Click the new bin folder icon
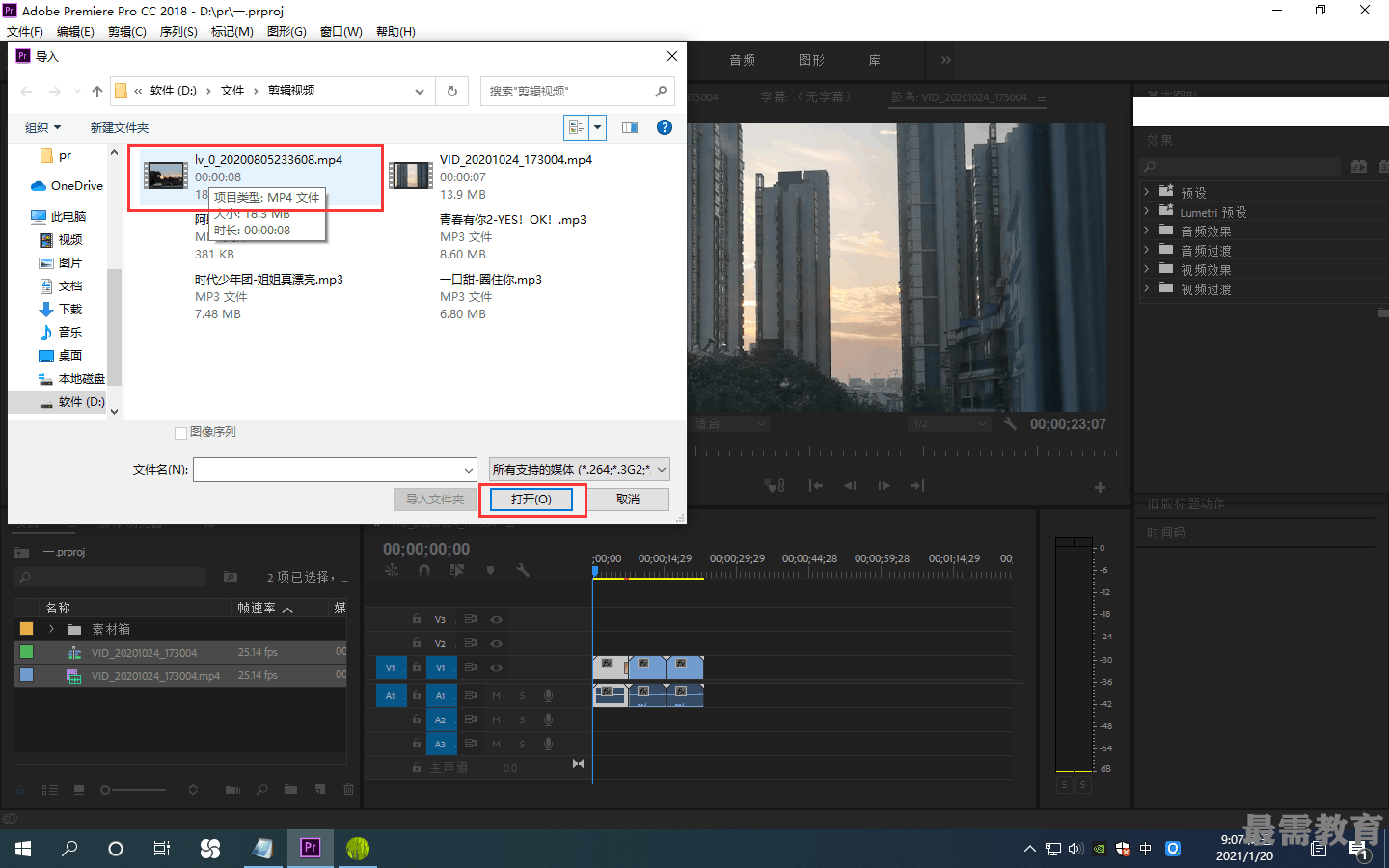The width and height of the screenshot is (1389, 868). pos(290,790)
